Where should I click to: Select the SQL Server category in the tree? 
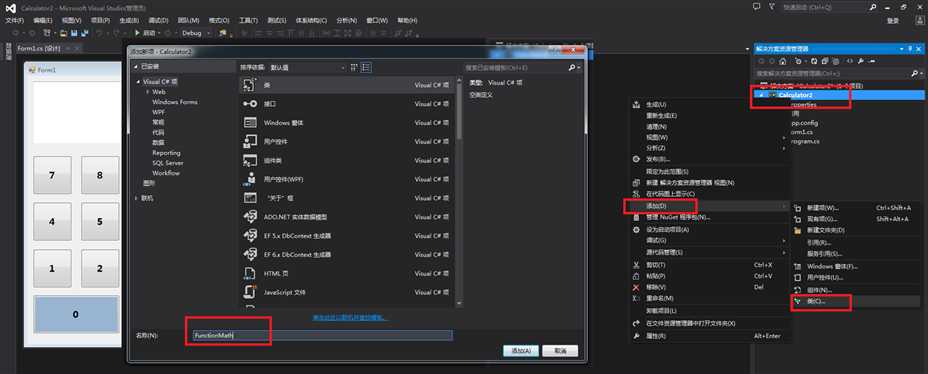coord(167,163)
